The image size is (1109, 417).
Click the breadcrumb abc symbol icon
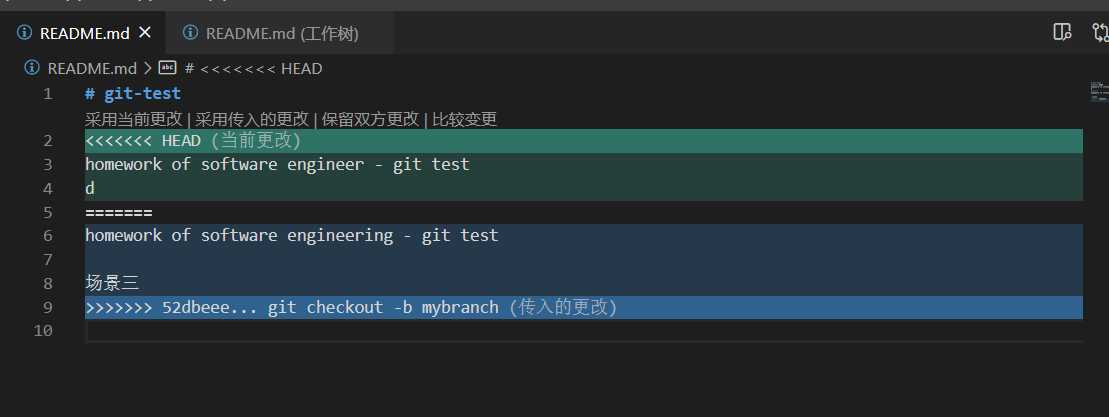167,68
